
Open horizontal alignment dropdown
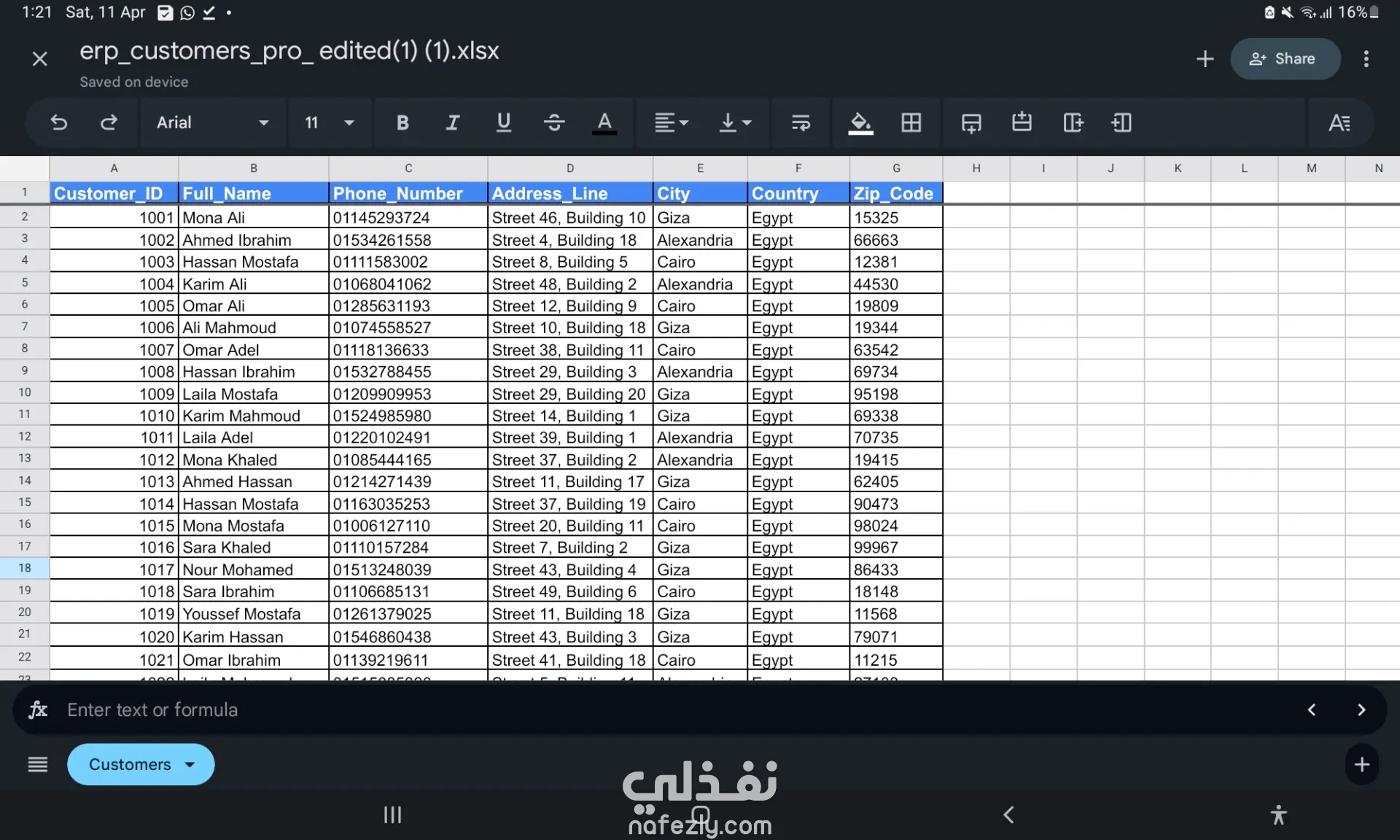671,122
